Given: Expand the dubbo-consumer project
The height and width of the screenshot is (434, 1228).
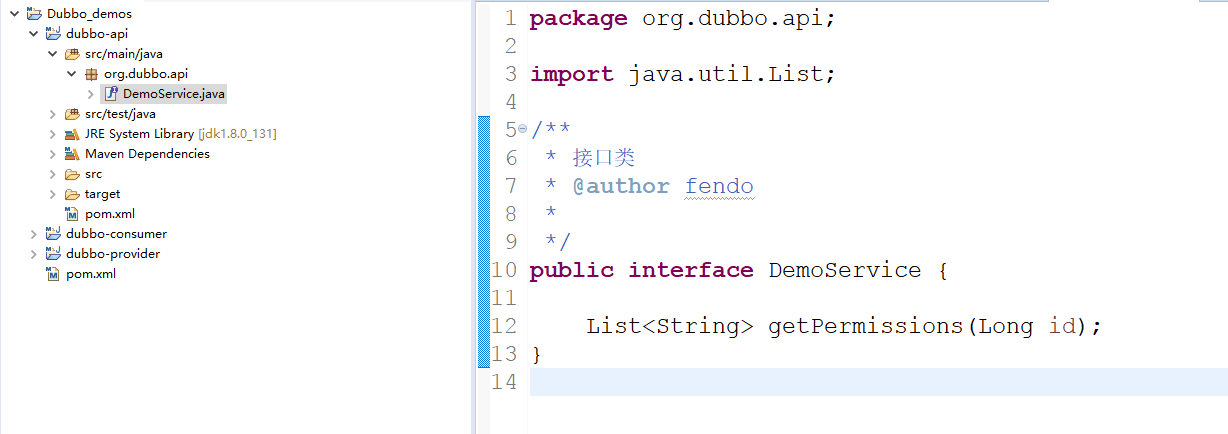Looking at the screenshot, I should [x=33, y=234].
